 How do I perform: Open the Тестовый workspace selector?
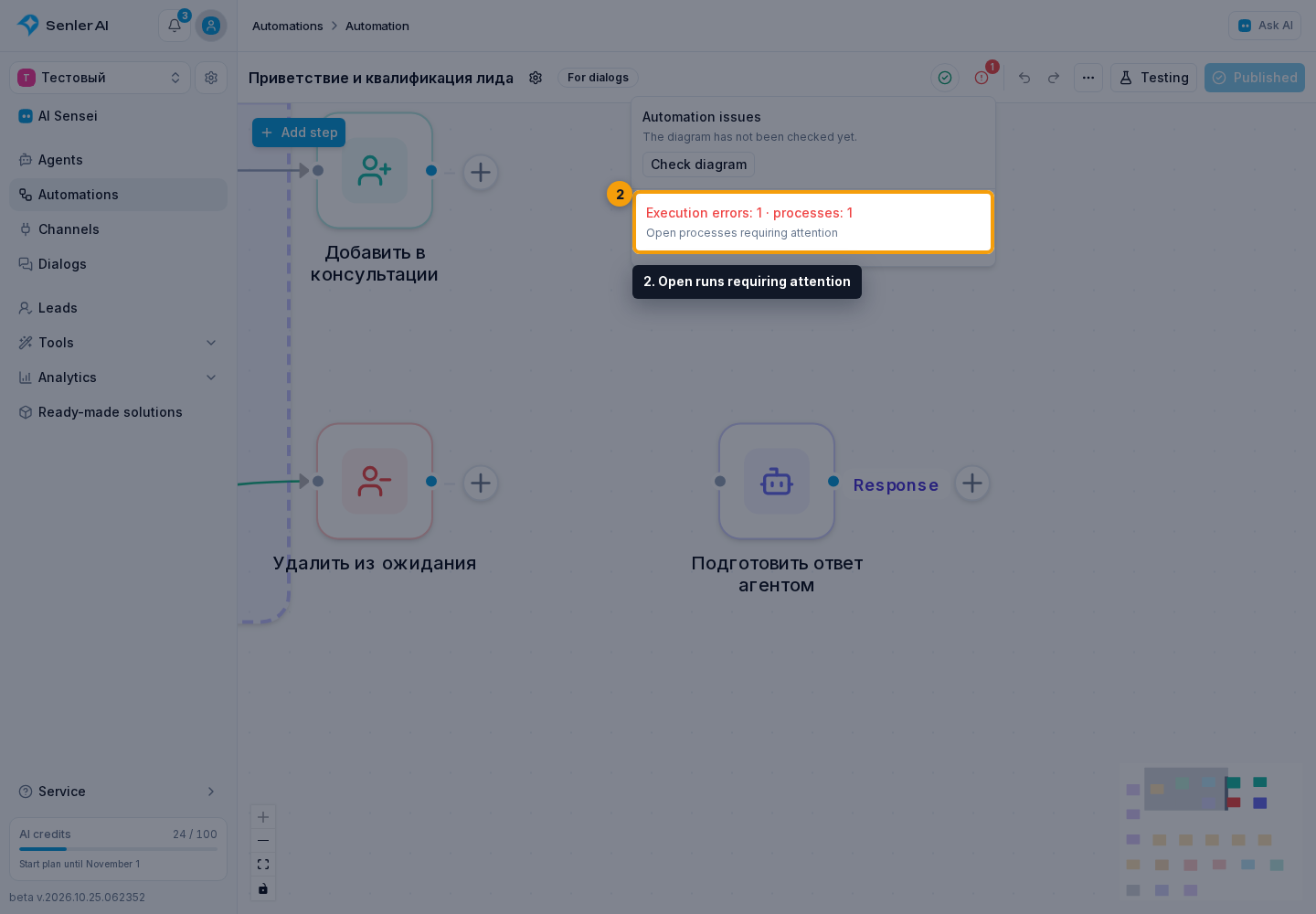100,78
